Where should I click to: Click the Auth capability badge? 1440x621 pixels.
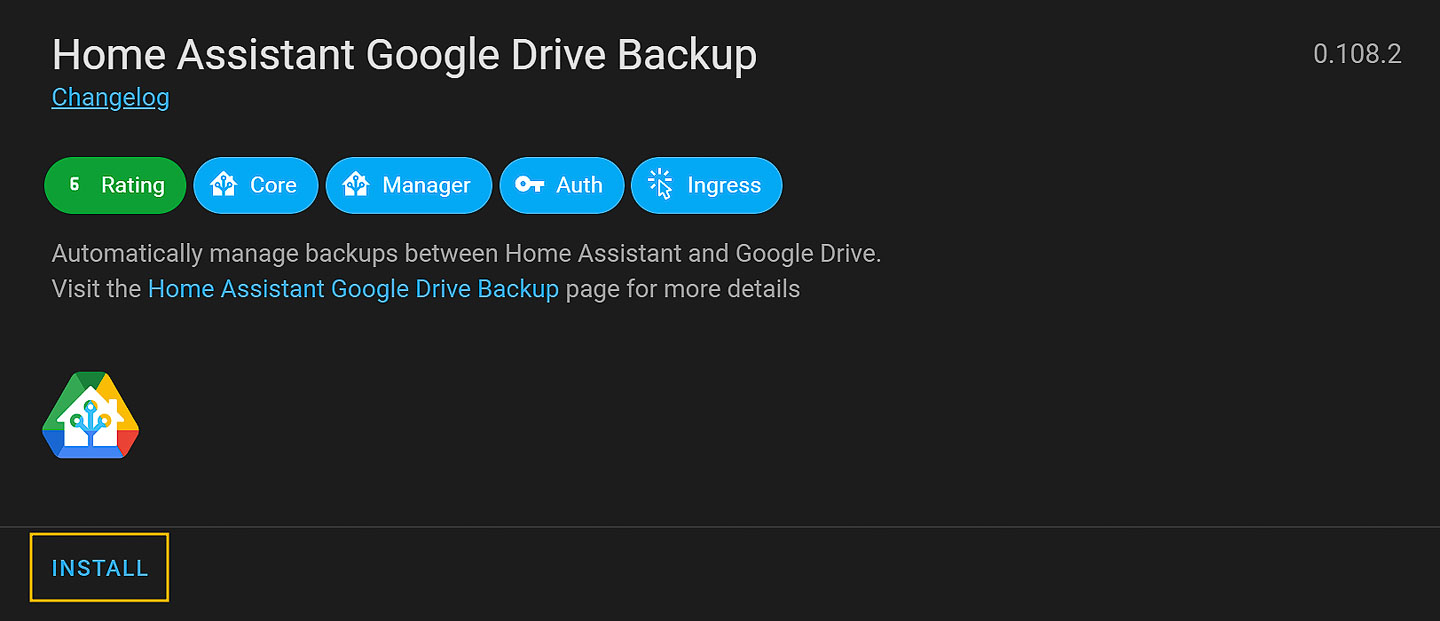click(562, 185)
